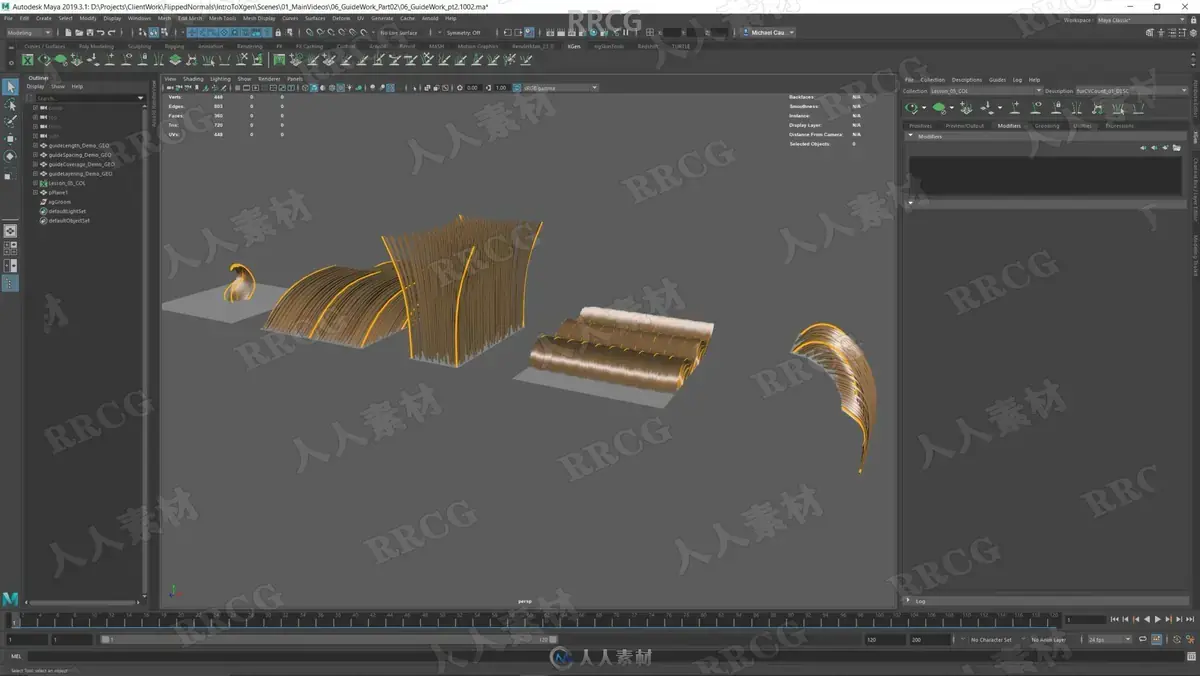
Task: Activate the Lasso select tool
Action: (x=10, y=104)
